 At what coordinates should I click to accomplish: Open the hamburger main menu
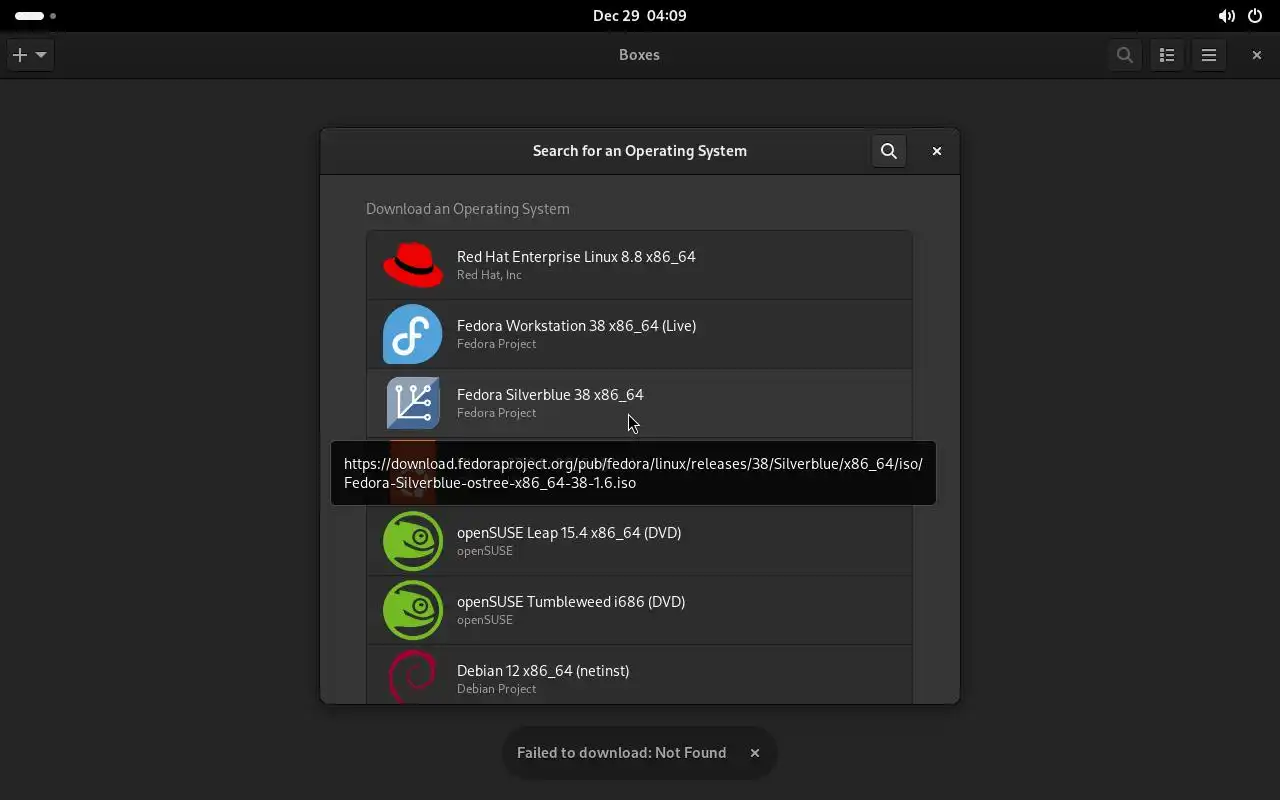(x=1209, y=55)
